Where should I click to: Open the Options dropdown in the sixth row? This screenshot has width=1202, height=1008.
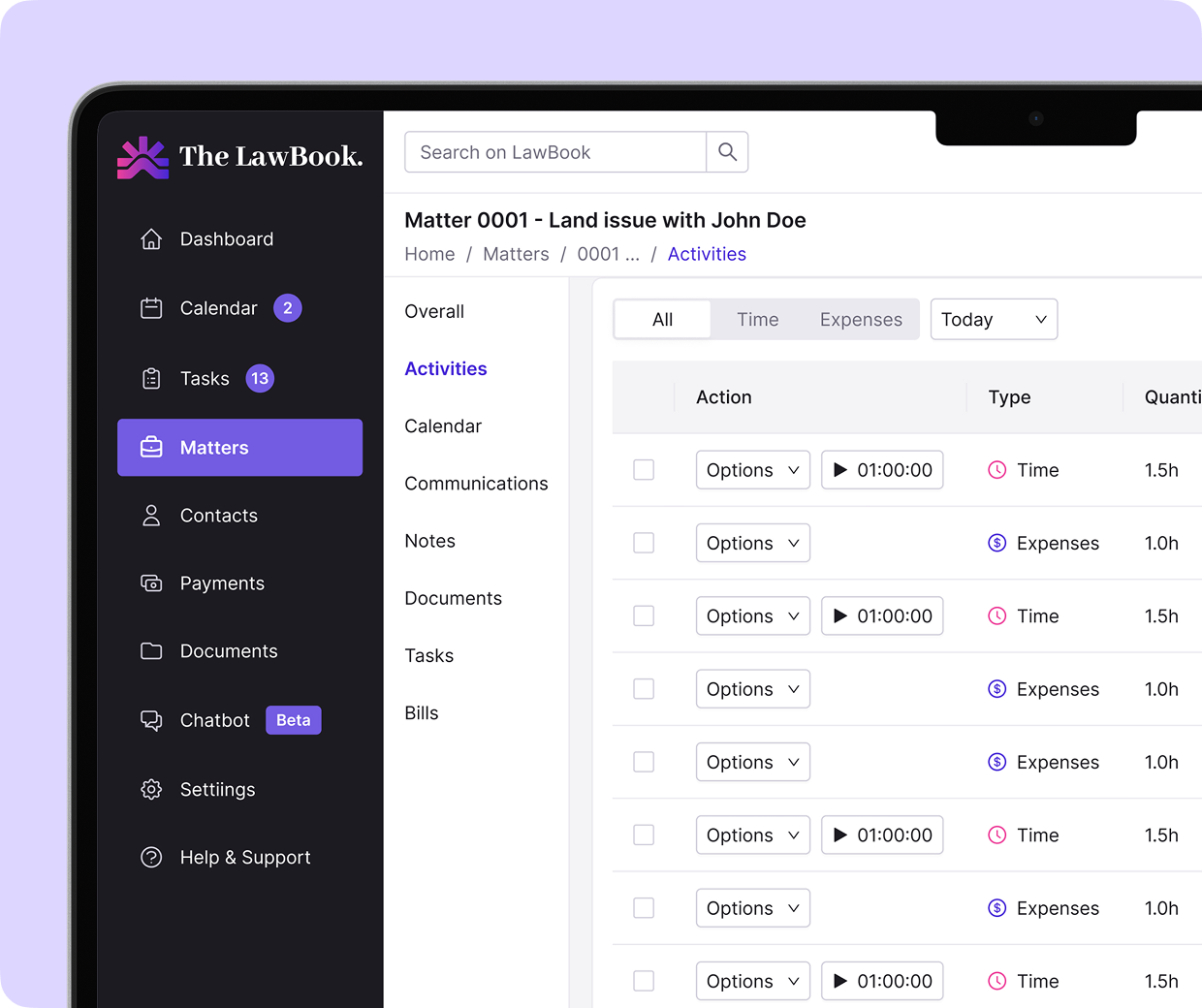click(753, 835)
